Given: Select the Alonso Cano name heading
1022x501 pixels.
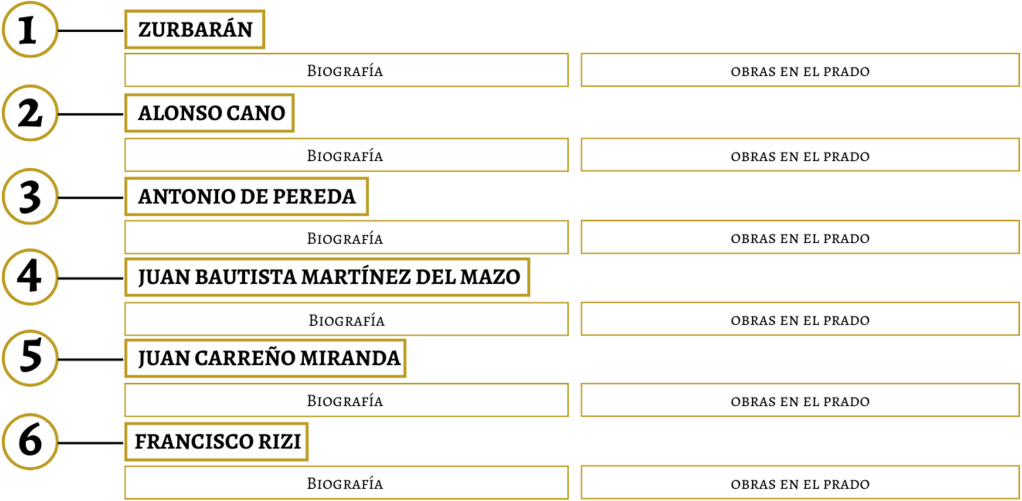Looking at the screenshot, I should coord(211,114).
